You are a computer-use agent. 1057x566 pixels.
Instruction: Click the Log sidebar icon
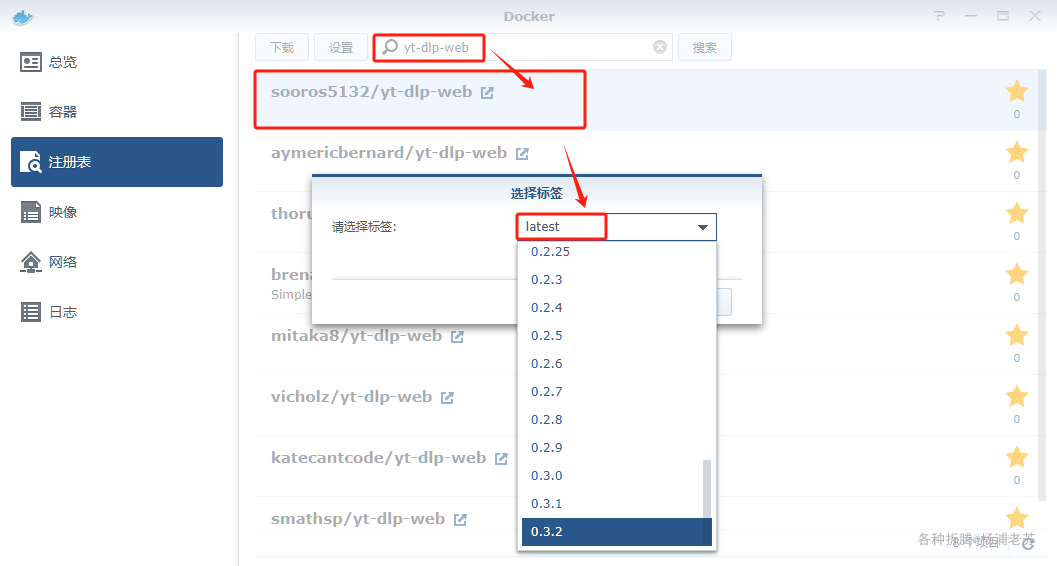coord(30,312)
